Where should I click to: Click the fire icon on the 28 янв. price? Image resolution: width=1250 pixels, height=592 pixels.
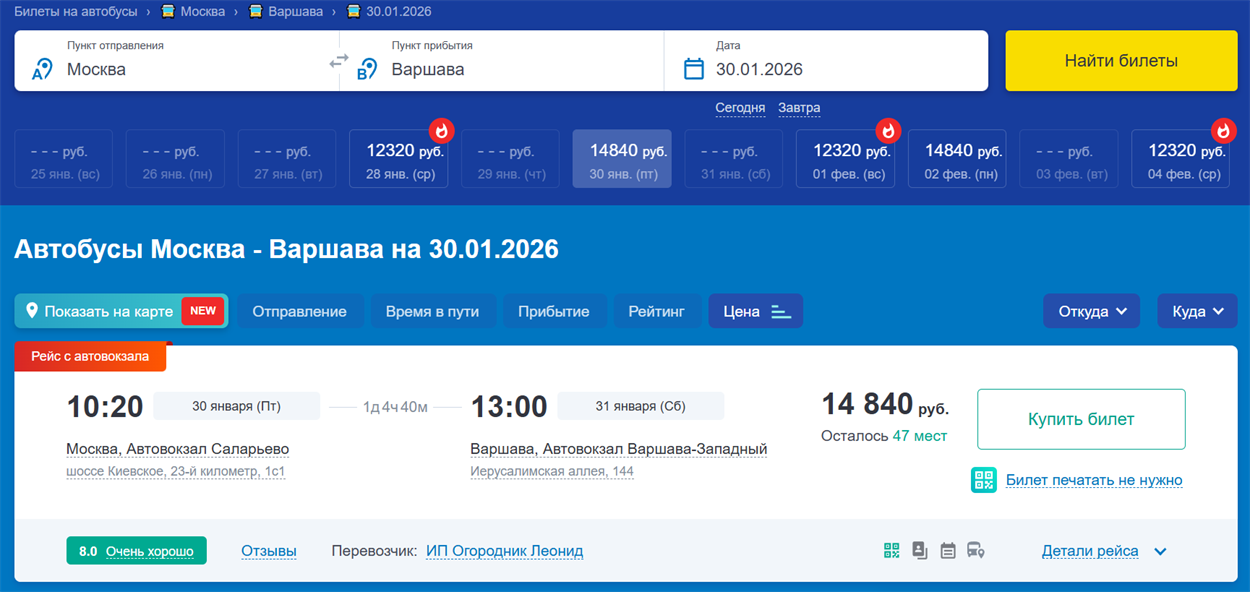click(x=442, y=130)
